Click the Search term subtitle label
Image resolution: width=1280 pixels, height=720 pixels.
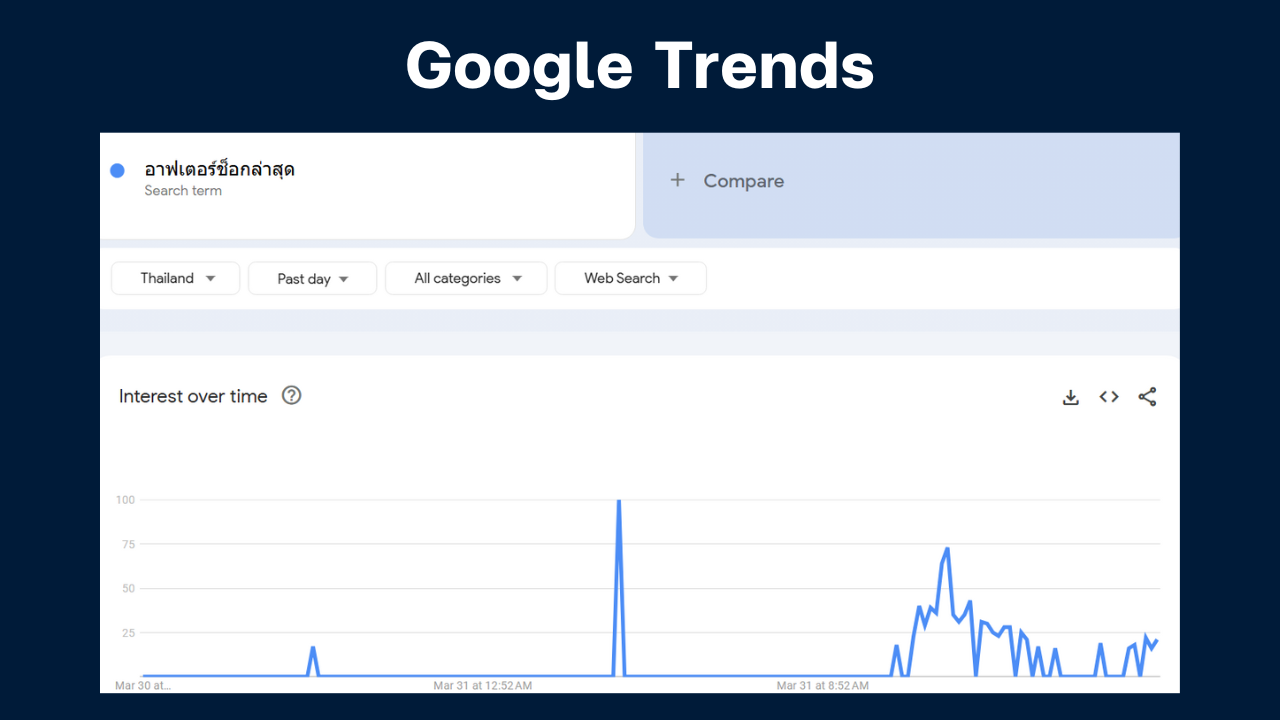point(183,190)
